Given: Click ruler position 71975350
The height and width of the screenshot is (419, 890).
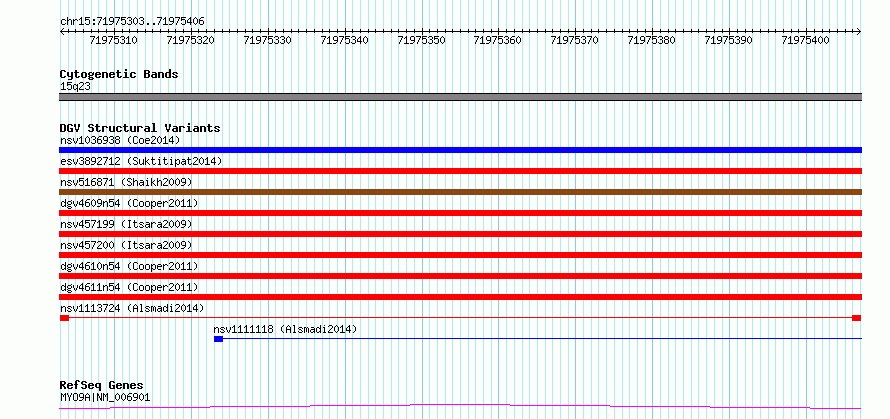Looking at the screenshot, I should click(x=421, y=40).
